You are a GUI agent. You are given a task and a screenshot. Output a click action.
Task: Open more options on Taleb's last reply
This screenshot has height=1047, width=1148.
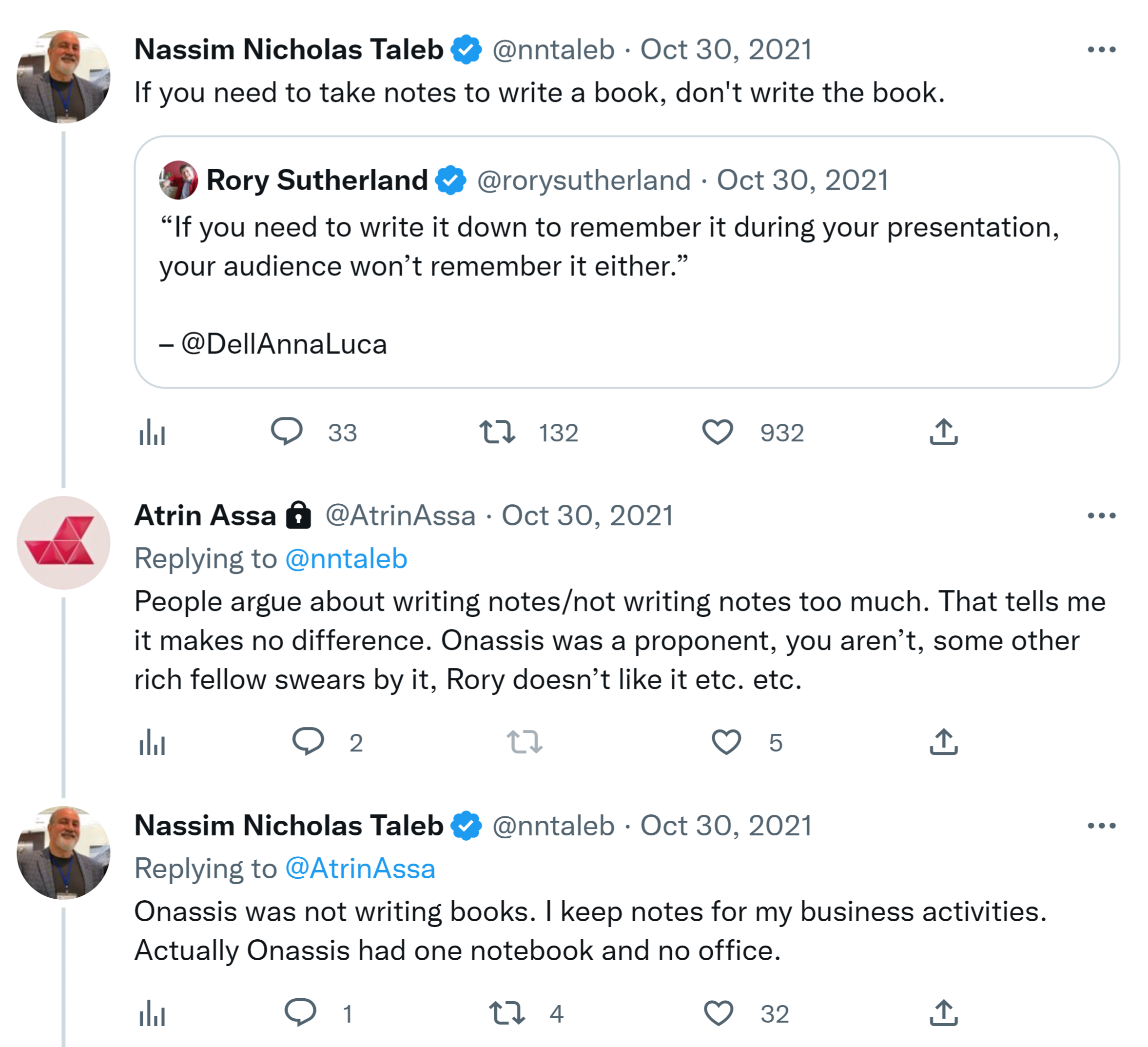[1101, 826]
